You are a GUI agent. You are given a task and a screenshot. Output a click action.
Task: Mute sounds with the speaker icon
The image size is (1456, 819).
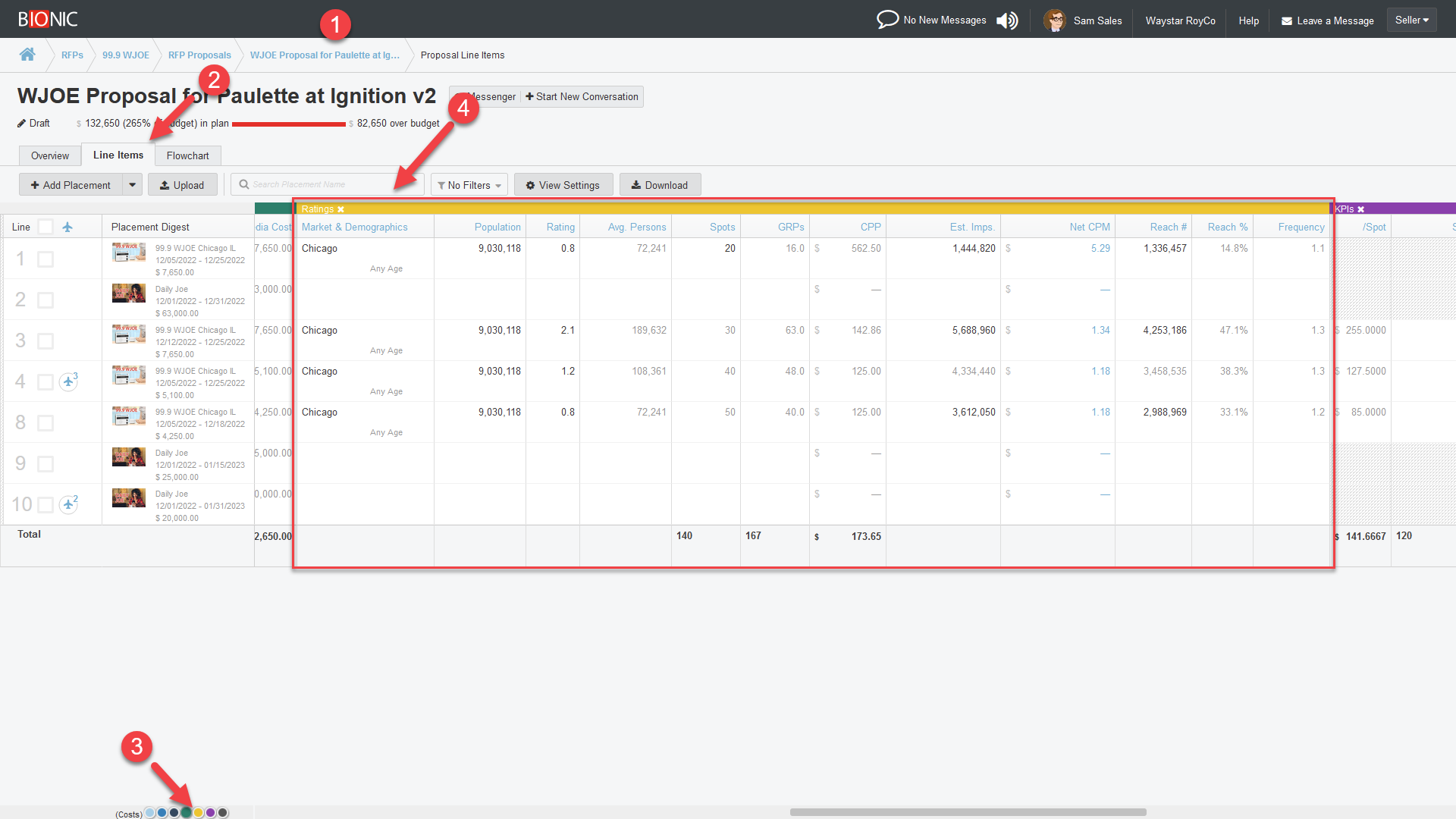pyautogui.click(x=1007, y=20)
